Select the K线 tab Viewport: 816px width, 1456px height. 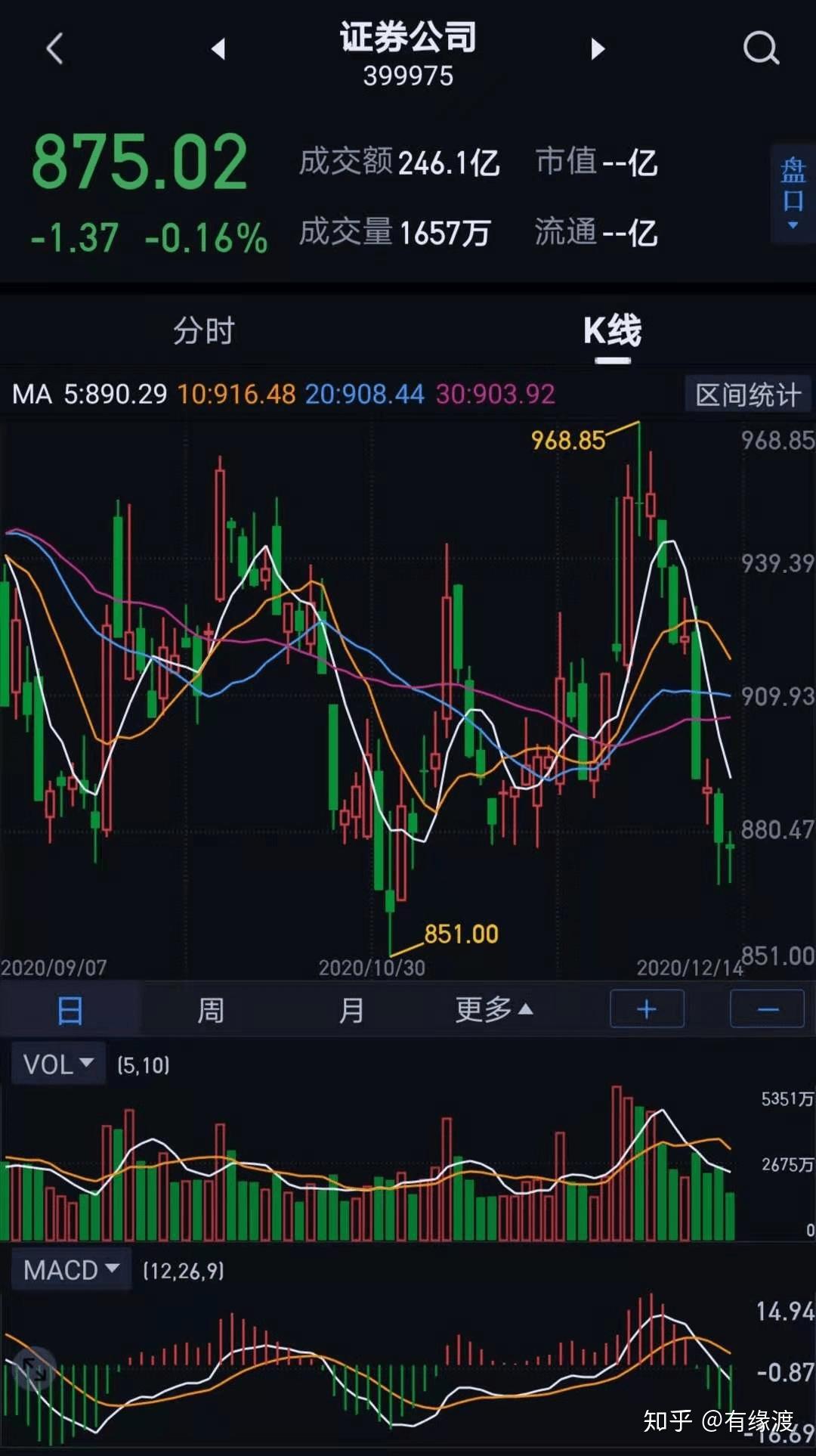612,331
